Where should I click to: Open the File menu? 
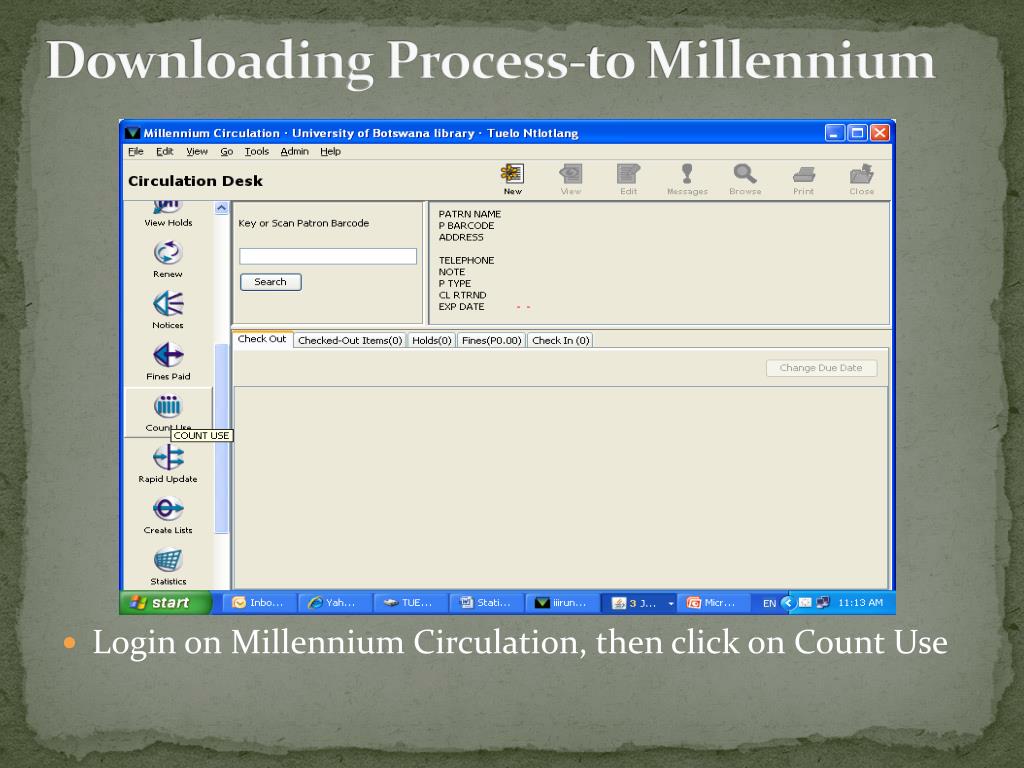click(x=136, y=152)
